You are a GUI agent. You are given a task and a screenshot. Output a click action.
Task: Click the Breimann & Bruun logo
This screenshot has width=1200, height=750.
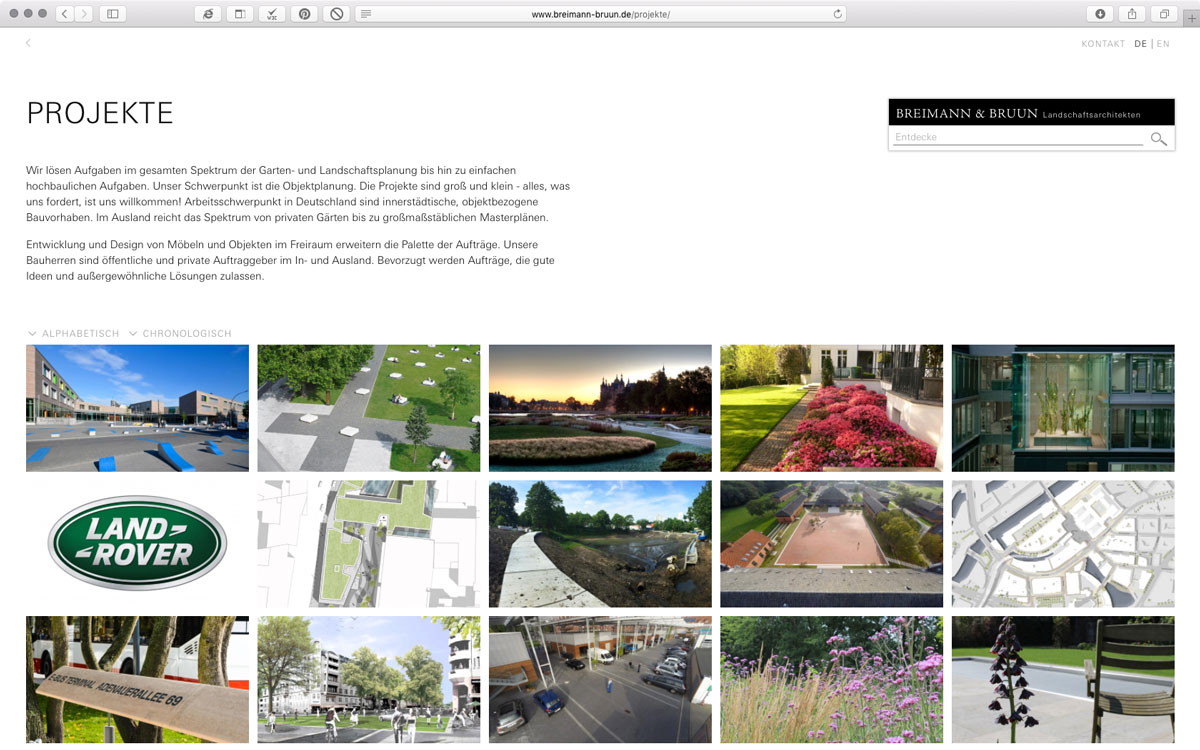[1031, 113]
